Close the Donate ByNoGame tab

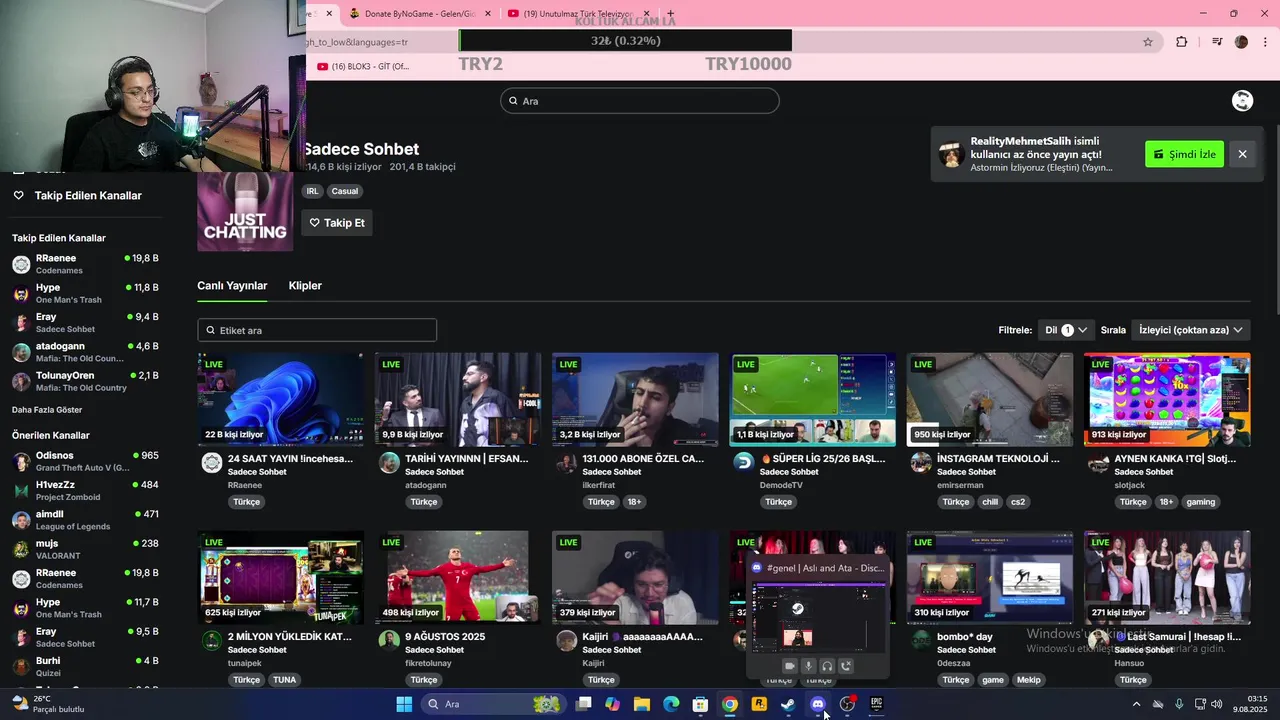[488, 14]
